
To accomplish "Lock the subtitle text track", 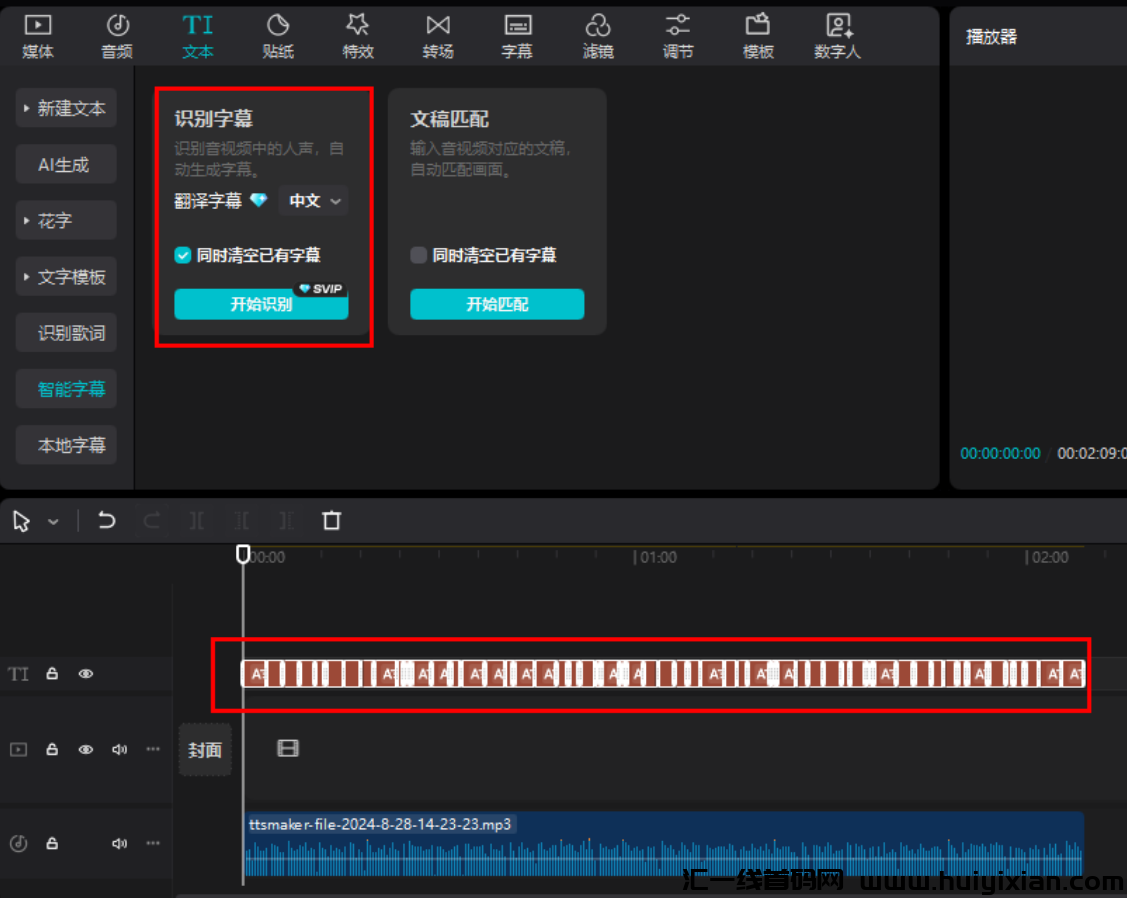I will (x=52, y=674).
